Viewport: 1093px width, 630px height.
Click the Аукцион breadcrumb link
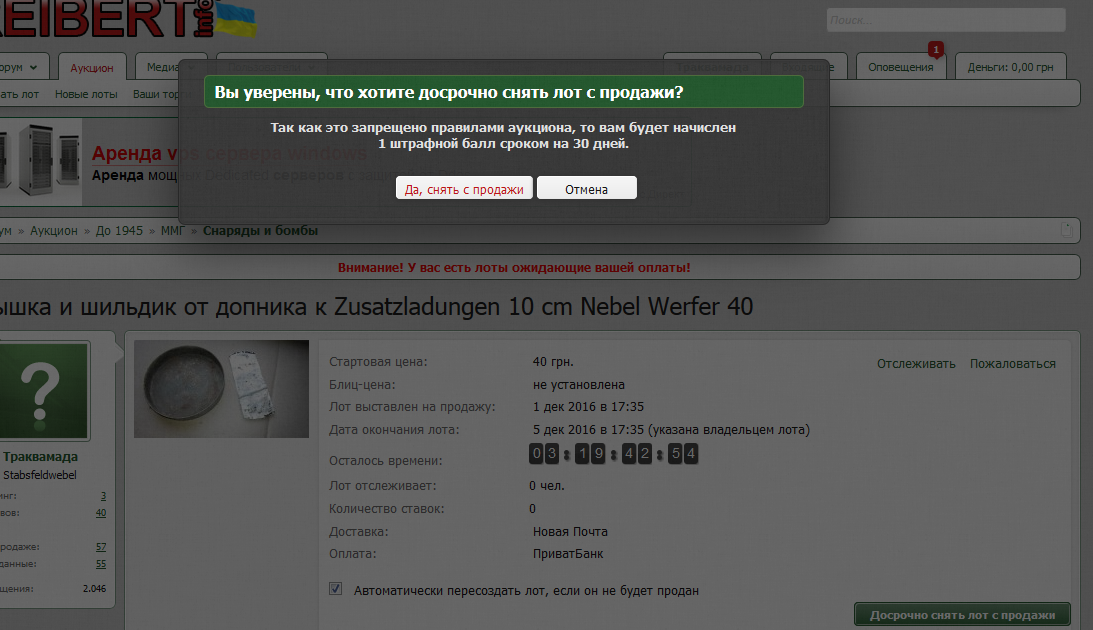point(54,231)
